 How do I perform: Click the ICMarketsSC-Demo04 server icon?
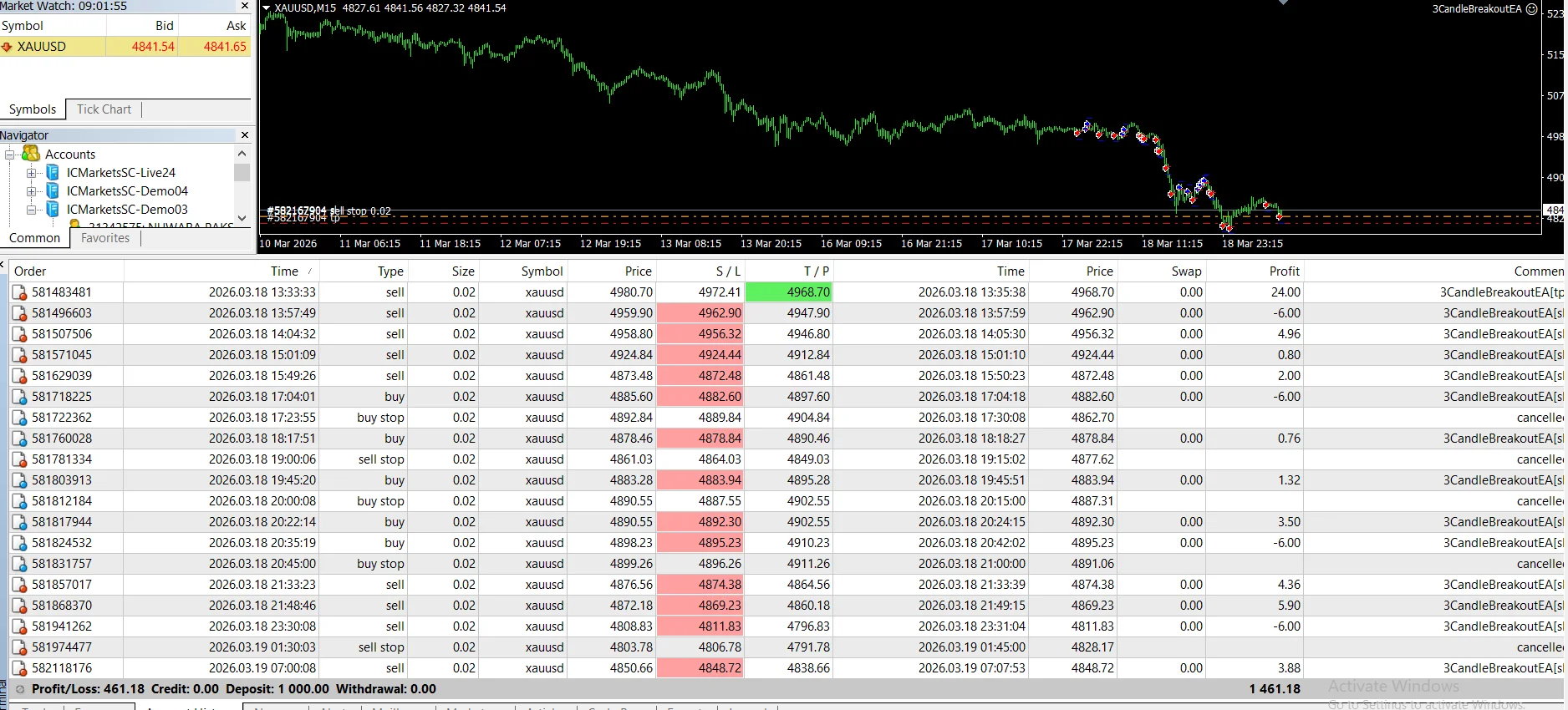53,191
